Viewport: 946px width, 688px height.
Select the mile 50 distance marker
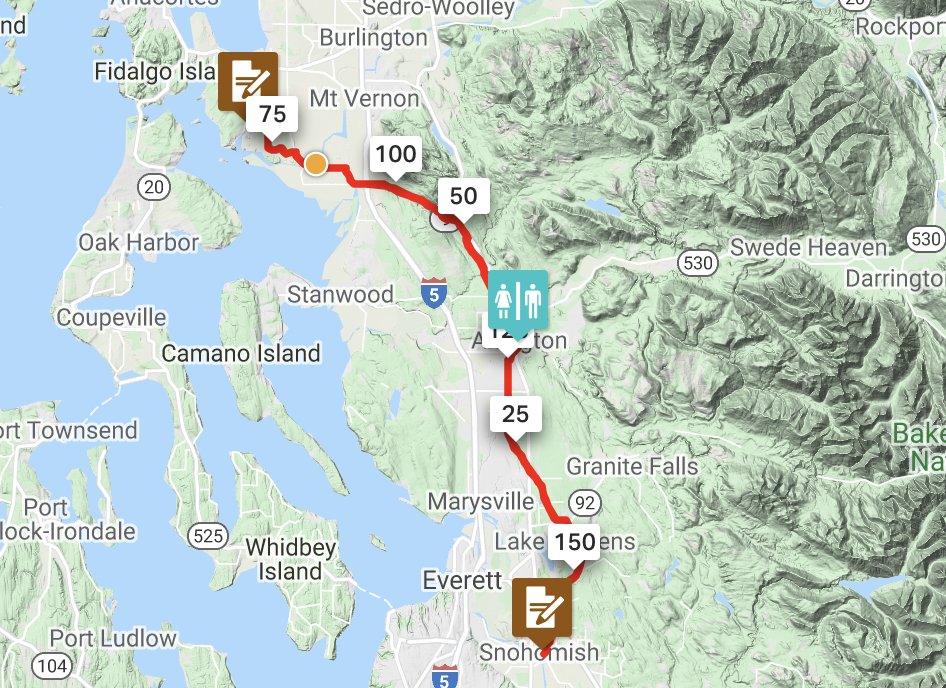[x=463, y=196]
